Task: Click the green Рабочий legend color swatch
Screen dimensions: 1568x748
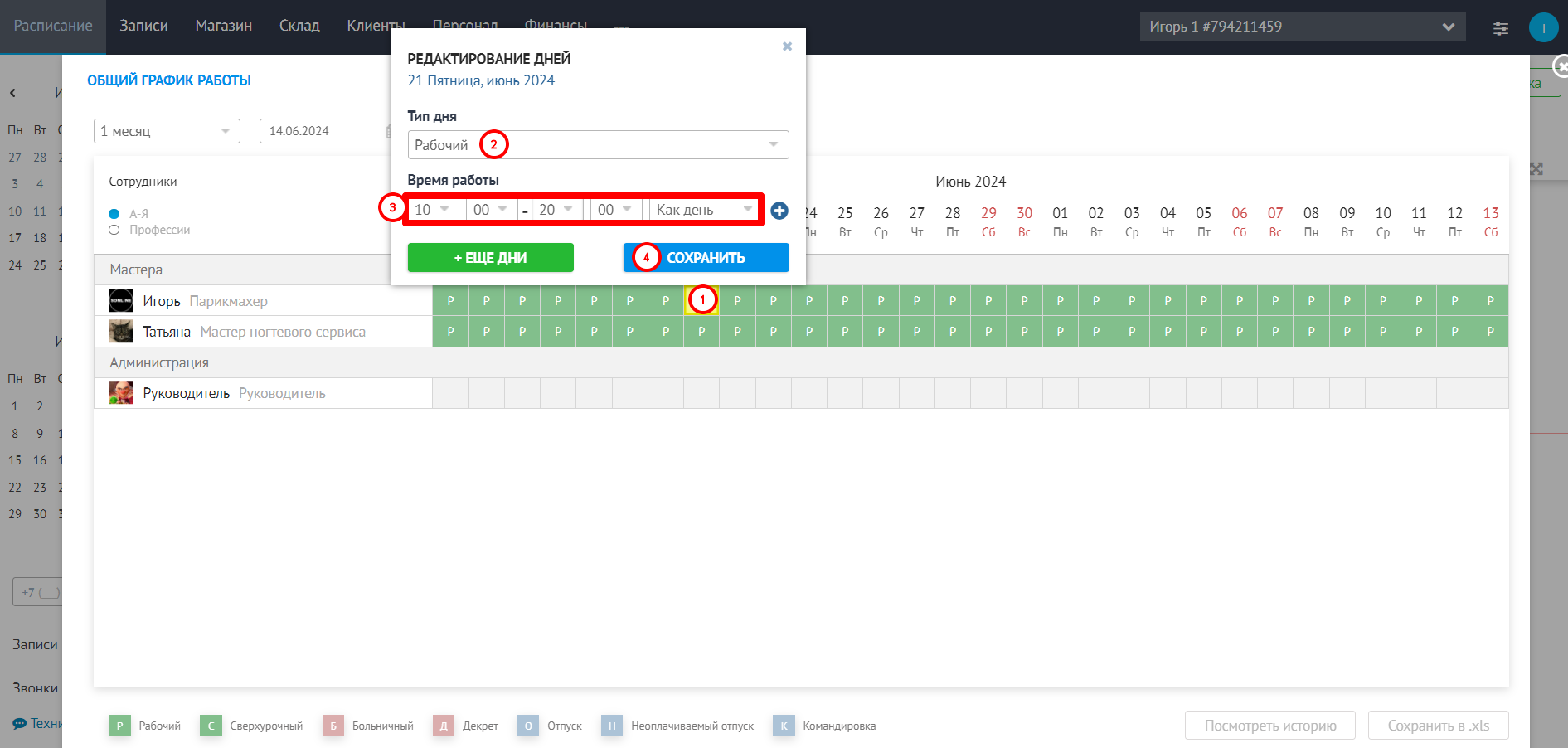Action: pyautogui.click(x=119, y=726)
